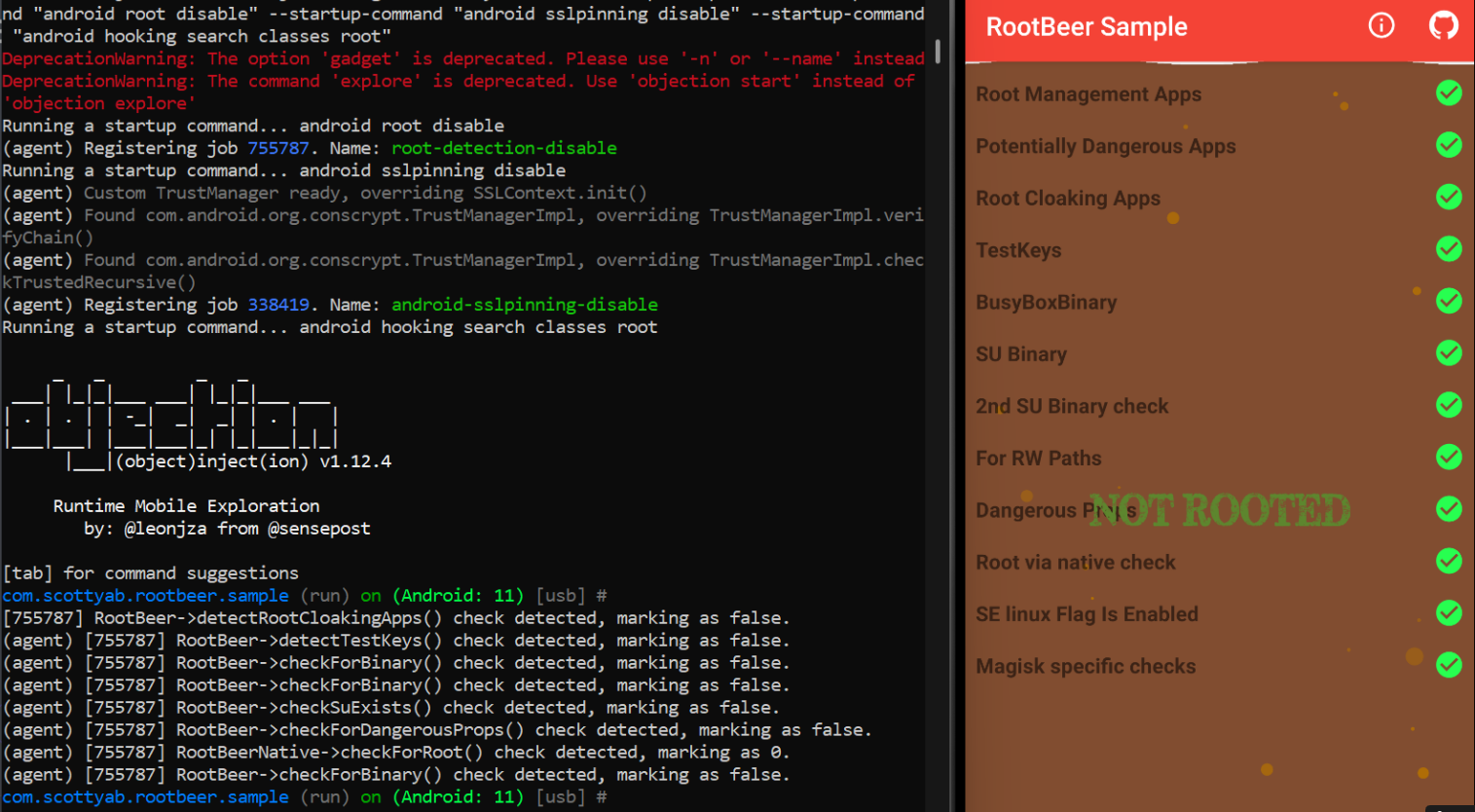The height and width of the screenshot is (812, 1475).
Task: Click job ID 755787 in the 'Registering job' line
Action: pos(278,148)
